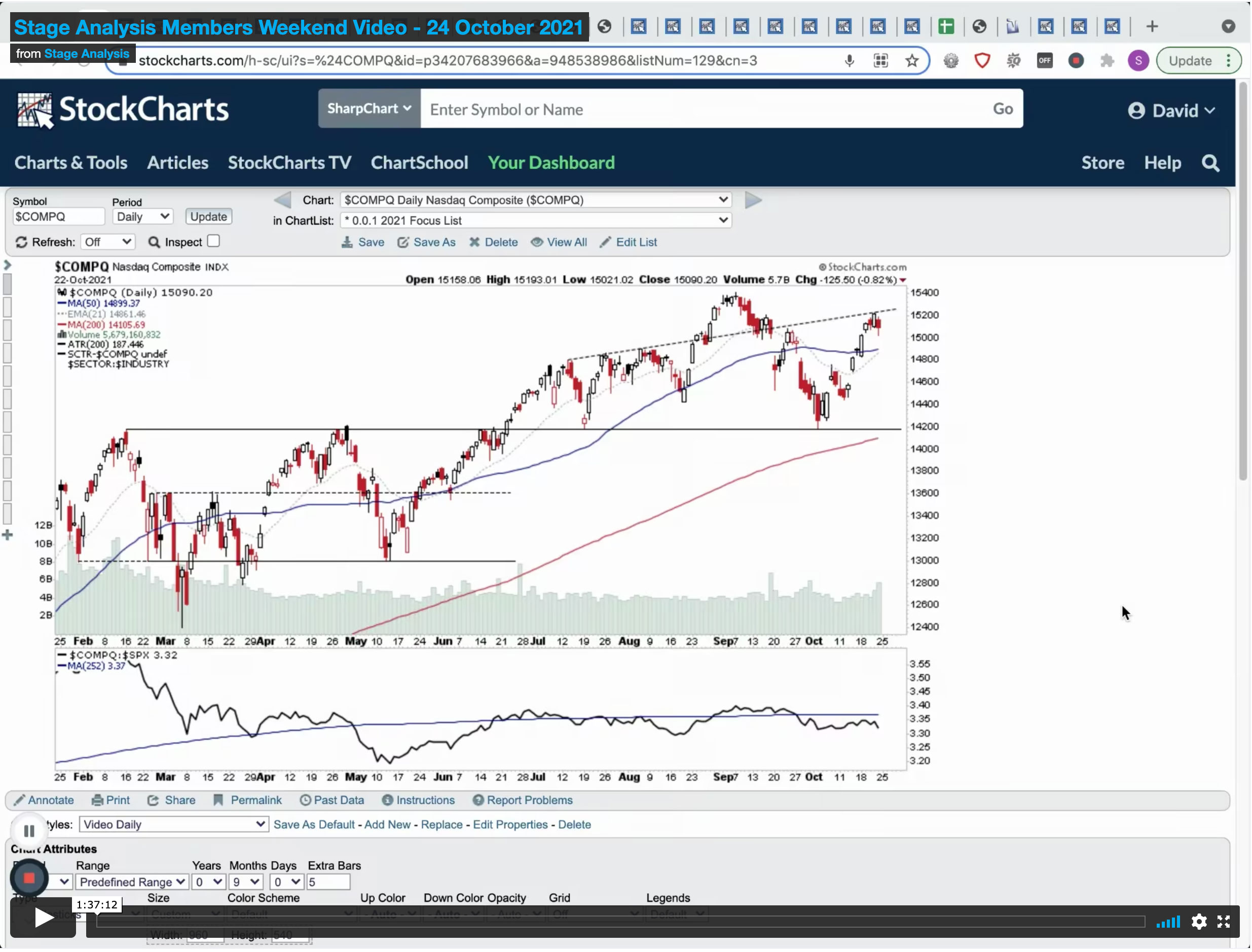Click the Report Problems link
This screenshot has height=952, width=1252.
(529, 800)
